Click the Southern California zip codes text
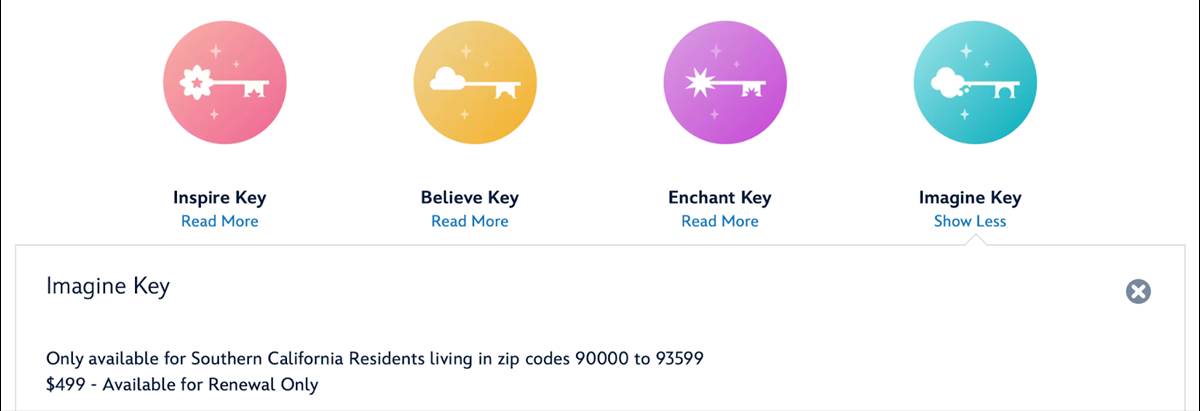 [x=381, y=359]
